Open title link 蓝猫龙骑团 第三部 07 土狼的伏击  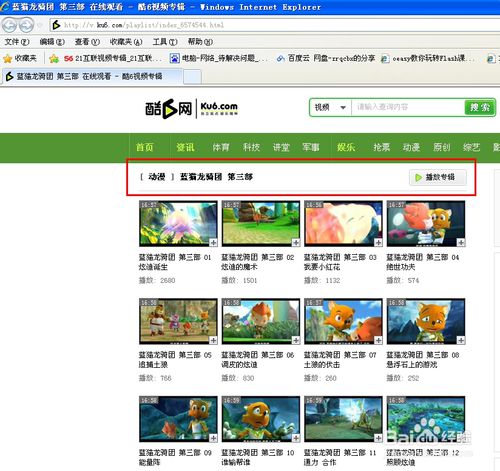340,360
